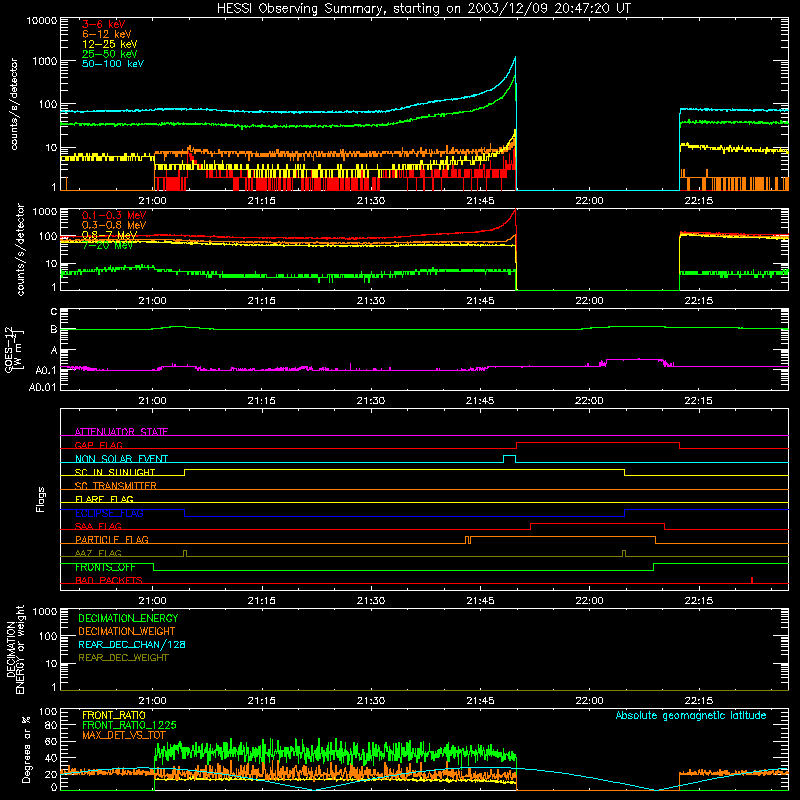Image resolution: width=800 pixels, height=800 pixels.
Task: Click the bad packets spike near 22:22
Action: pyautogui.click(x=752, y=580)
